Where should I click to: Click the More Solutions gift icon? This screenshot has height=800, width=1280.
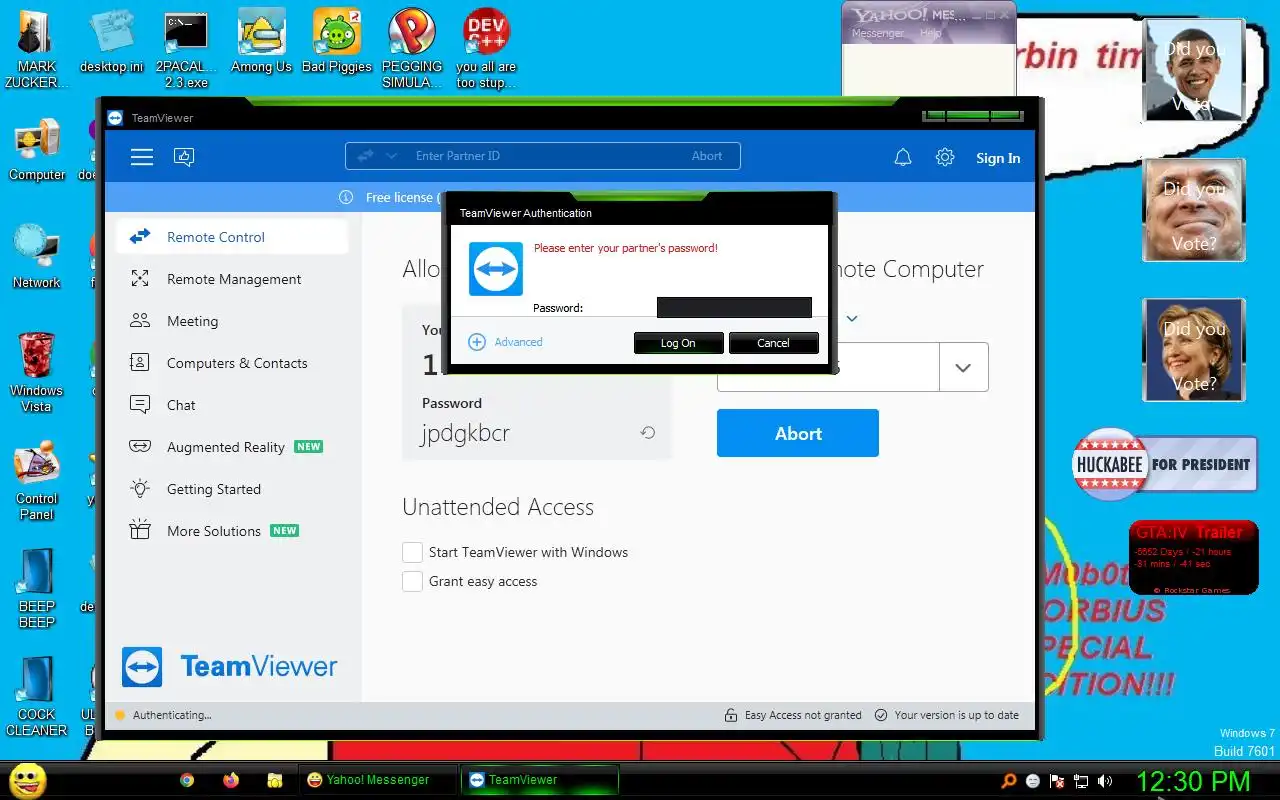tap(140, 531)
